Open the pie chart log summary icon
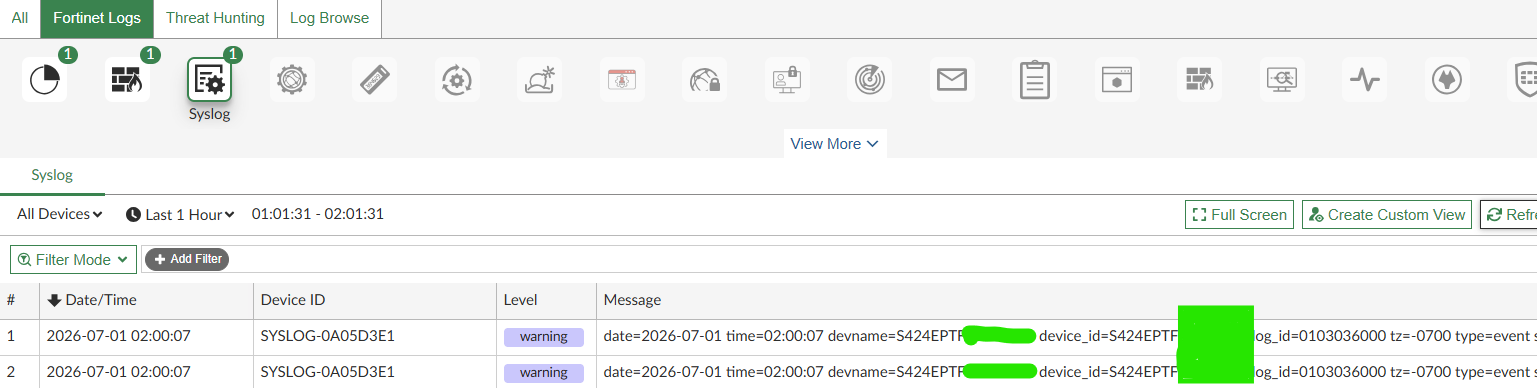 45,80
